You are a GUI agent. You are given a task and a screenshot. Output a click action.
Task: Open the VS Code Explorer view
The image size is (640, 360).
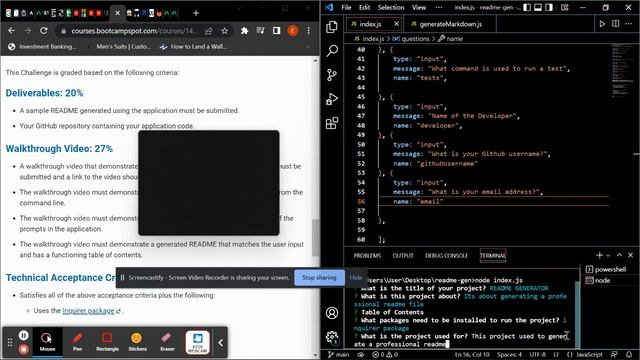332,27
